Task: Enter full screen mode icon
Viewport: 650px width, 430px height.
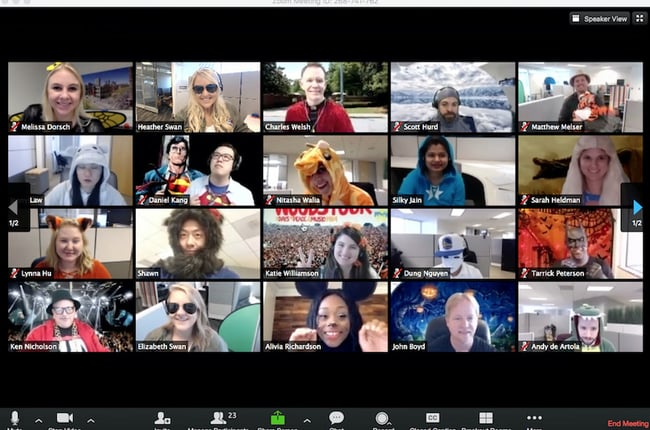Action: (641, 18)
